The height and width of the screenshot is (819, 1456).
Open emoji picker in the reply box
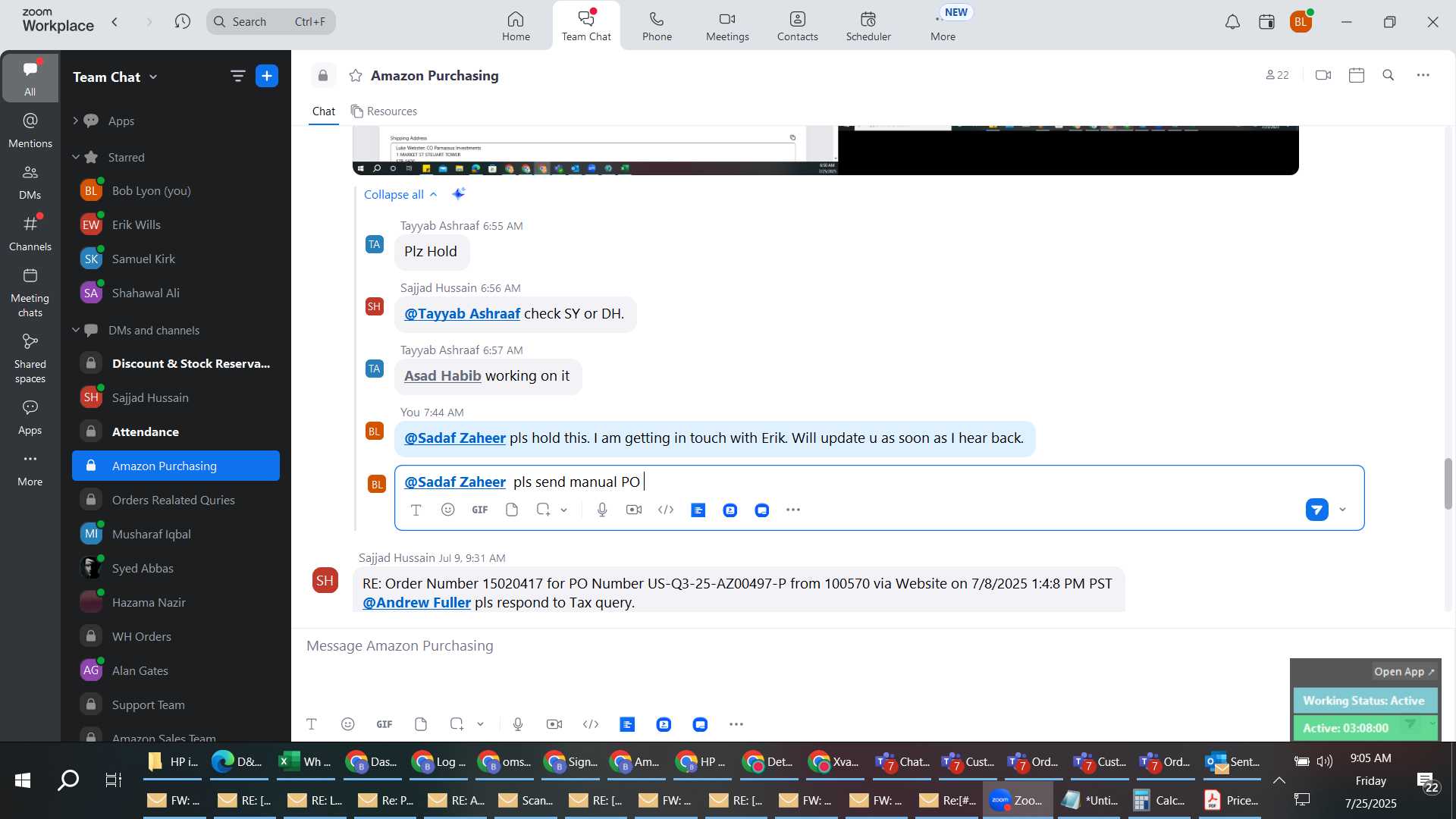tap(448, 510)
